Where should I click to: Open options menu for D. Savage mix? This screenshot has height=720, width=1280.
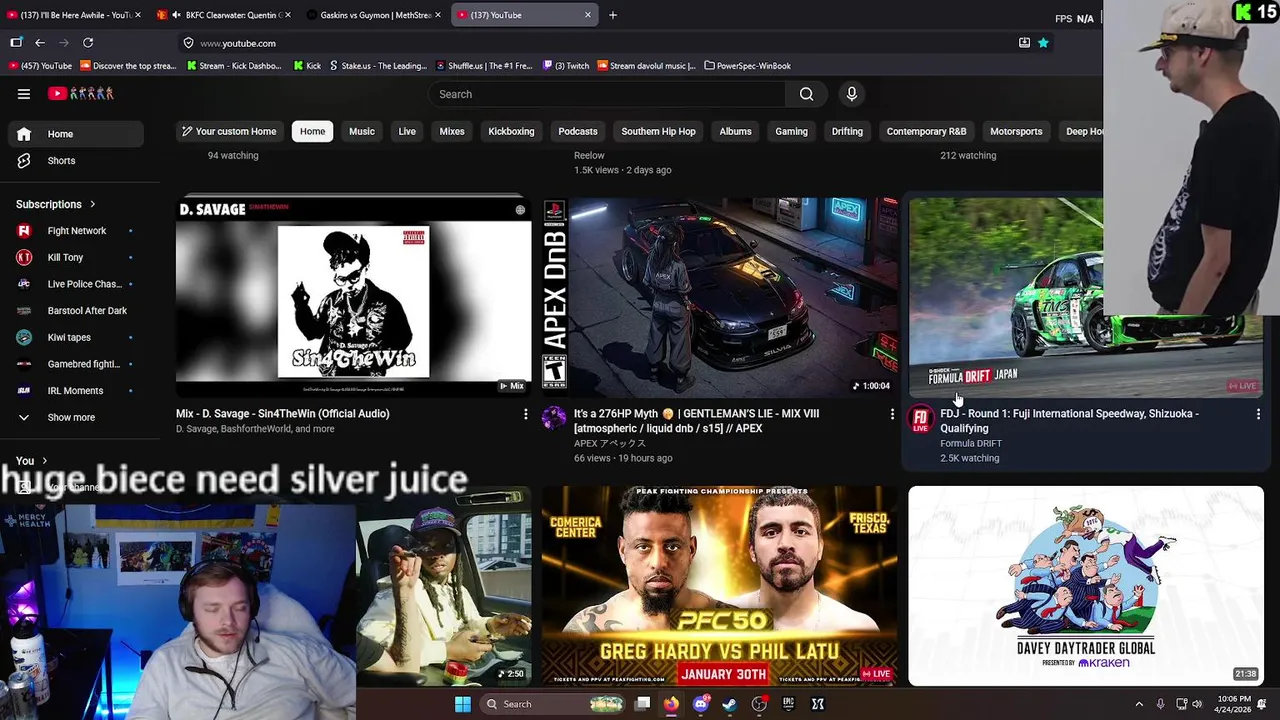525,414
